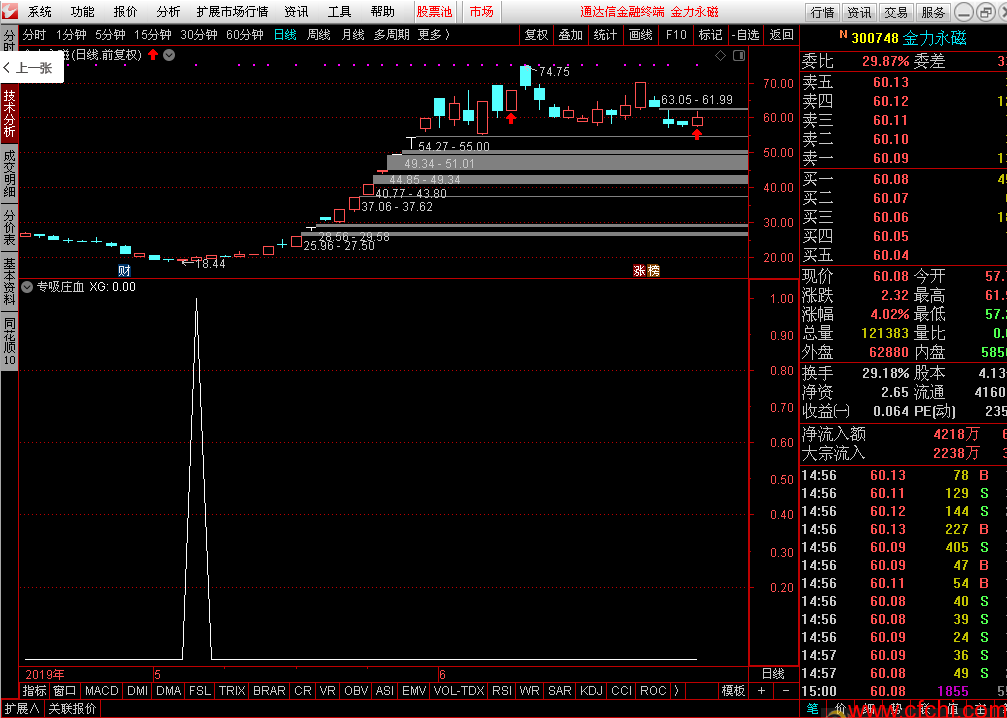
Task: Toggle the side panel icon beside diamond
Action: coord(739,56)
